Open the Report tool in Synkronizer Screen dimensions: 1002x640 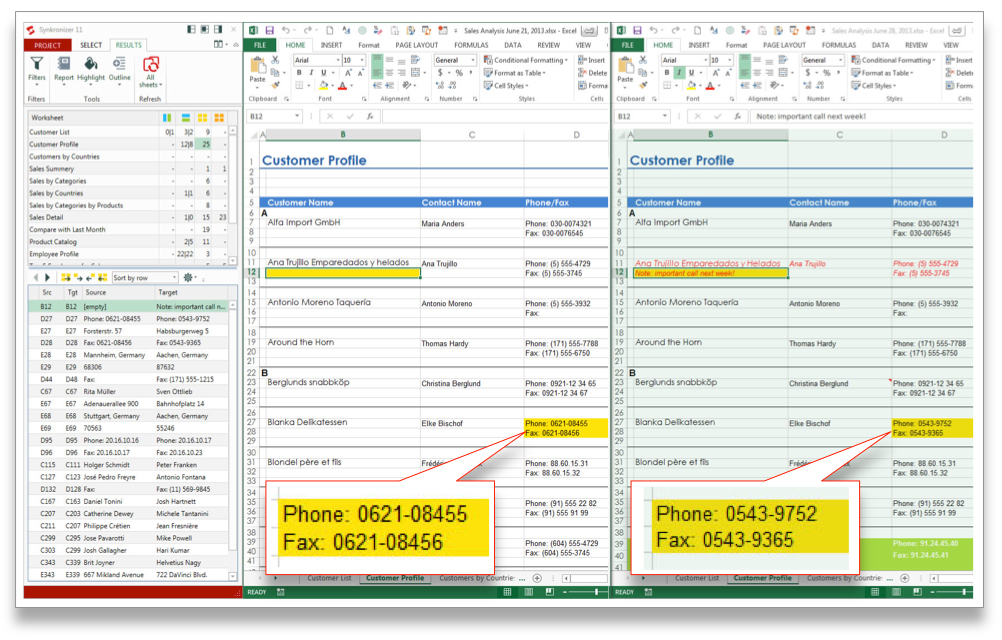63,70
